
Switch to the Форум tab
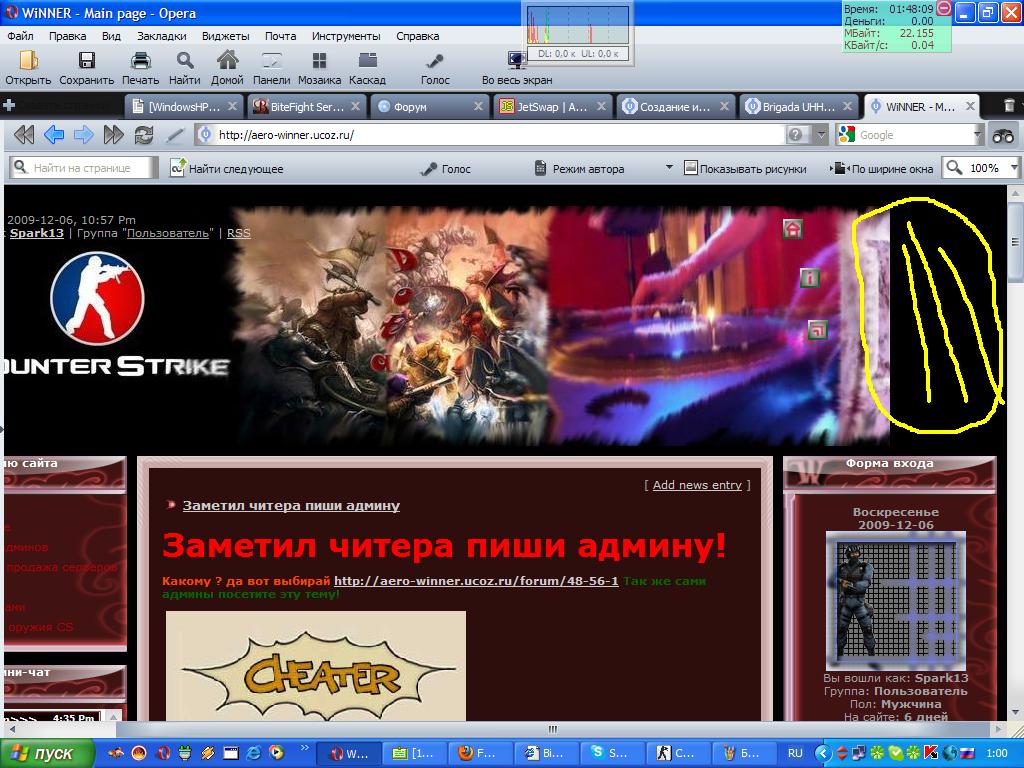tap(429, 106)
